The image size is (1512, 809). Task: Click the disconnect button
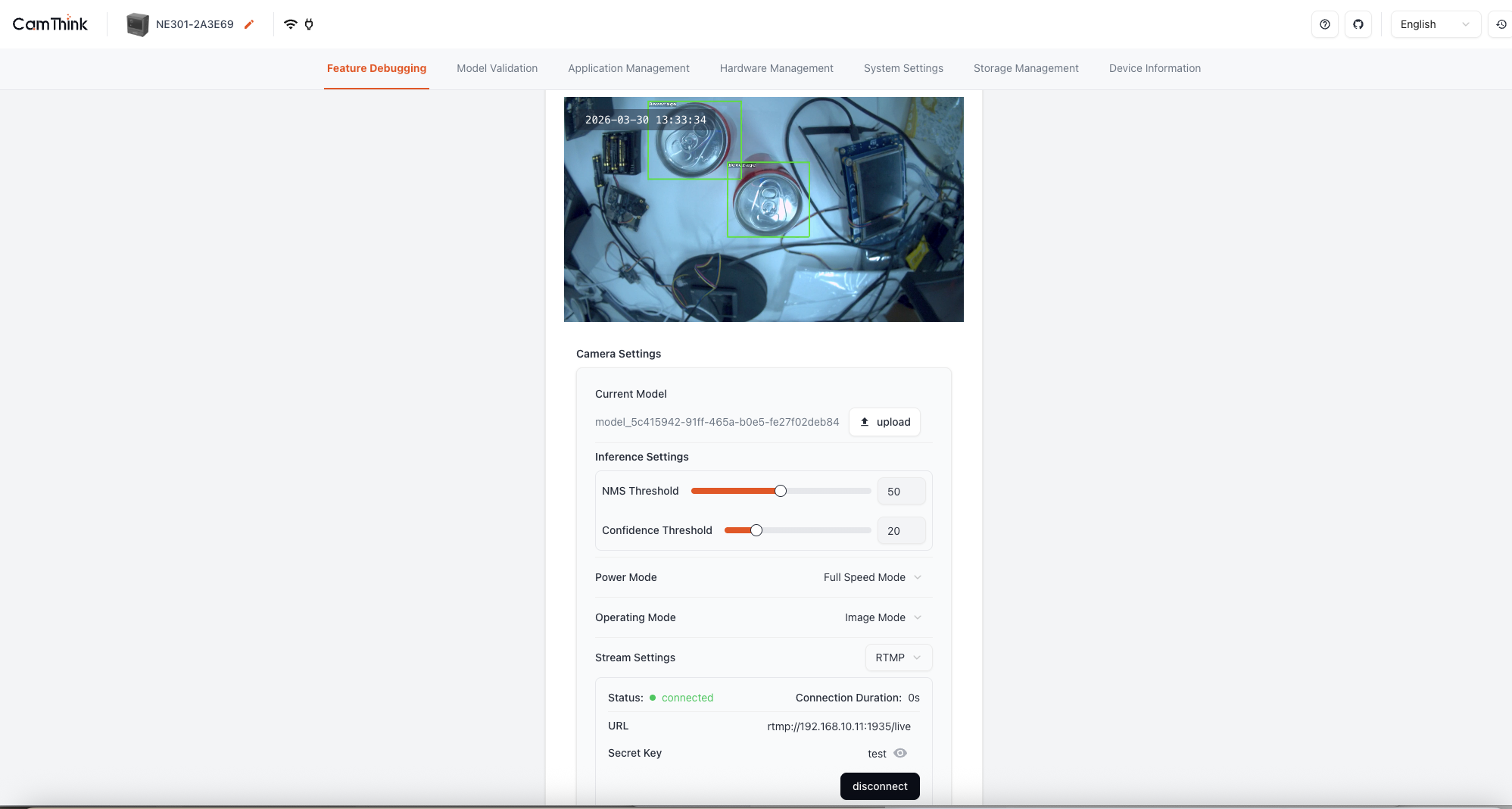pos(879,786)
